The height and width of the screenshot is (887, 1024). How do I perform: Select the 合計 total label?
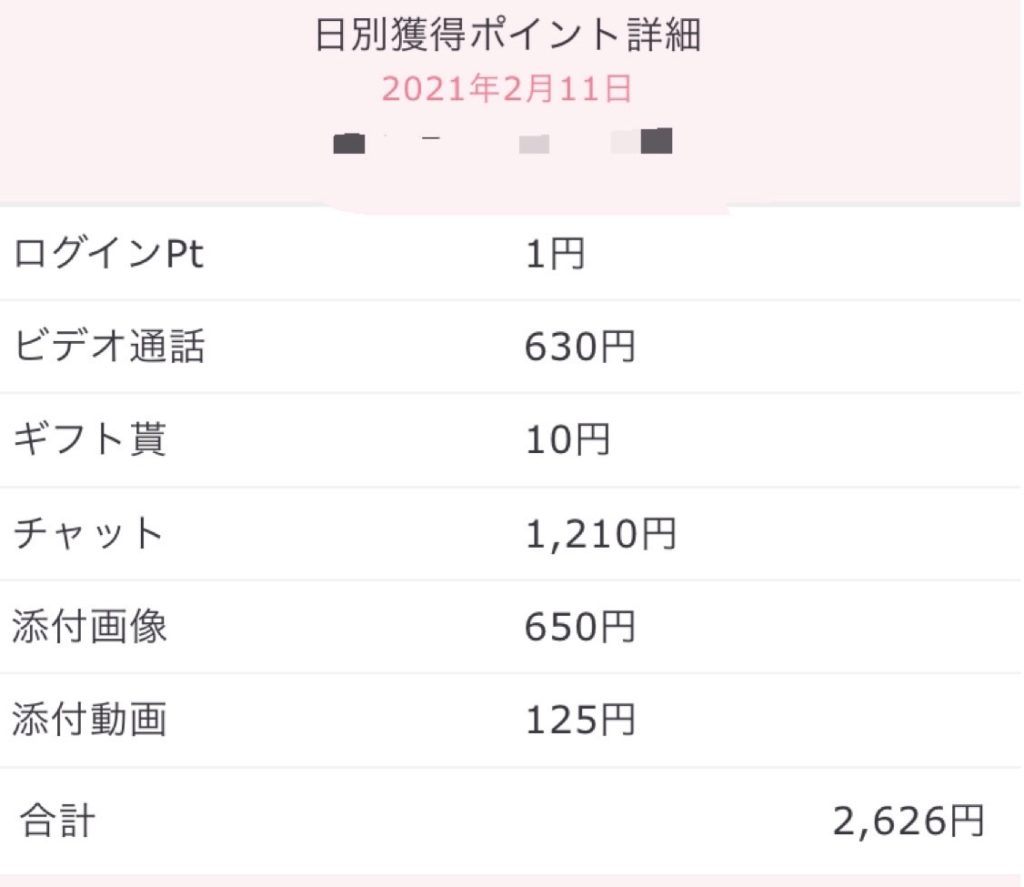click(57, 822)
